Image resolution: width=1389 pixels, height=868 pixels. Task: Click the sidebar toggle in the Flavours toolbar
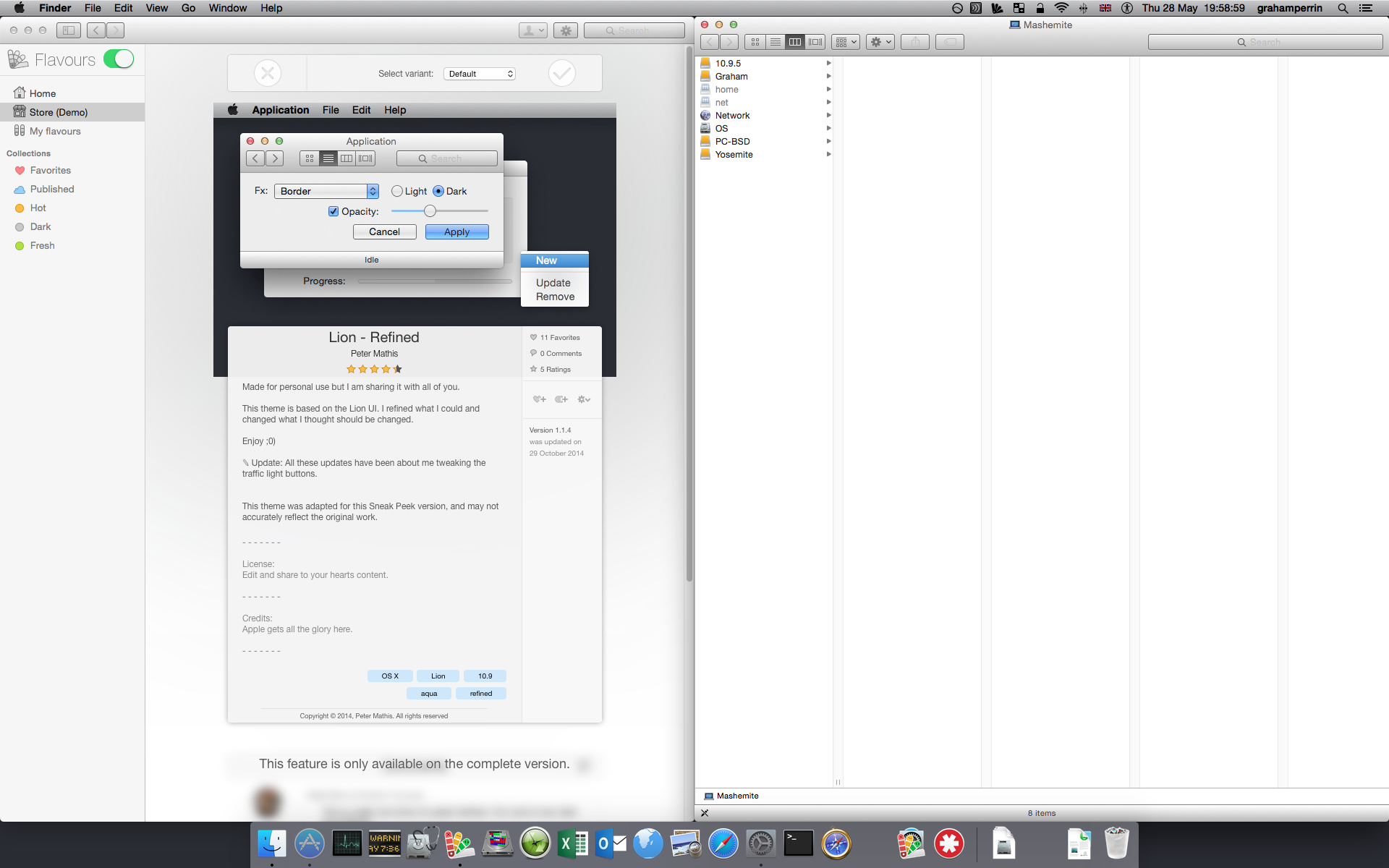coord(69,30)
